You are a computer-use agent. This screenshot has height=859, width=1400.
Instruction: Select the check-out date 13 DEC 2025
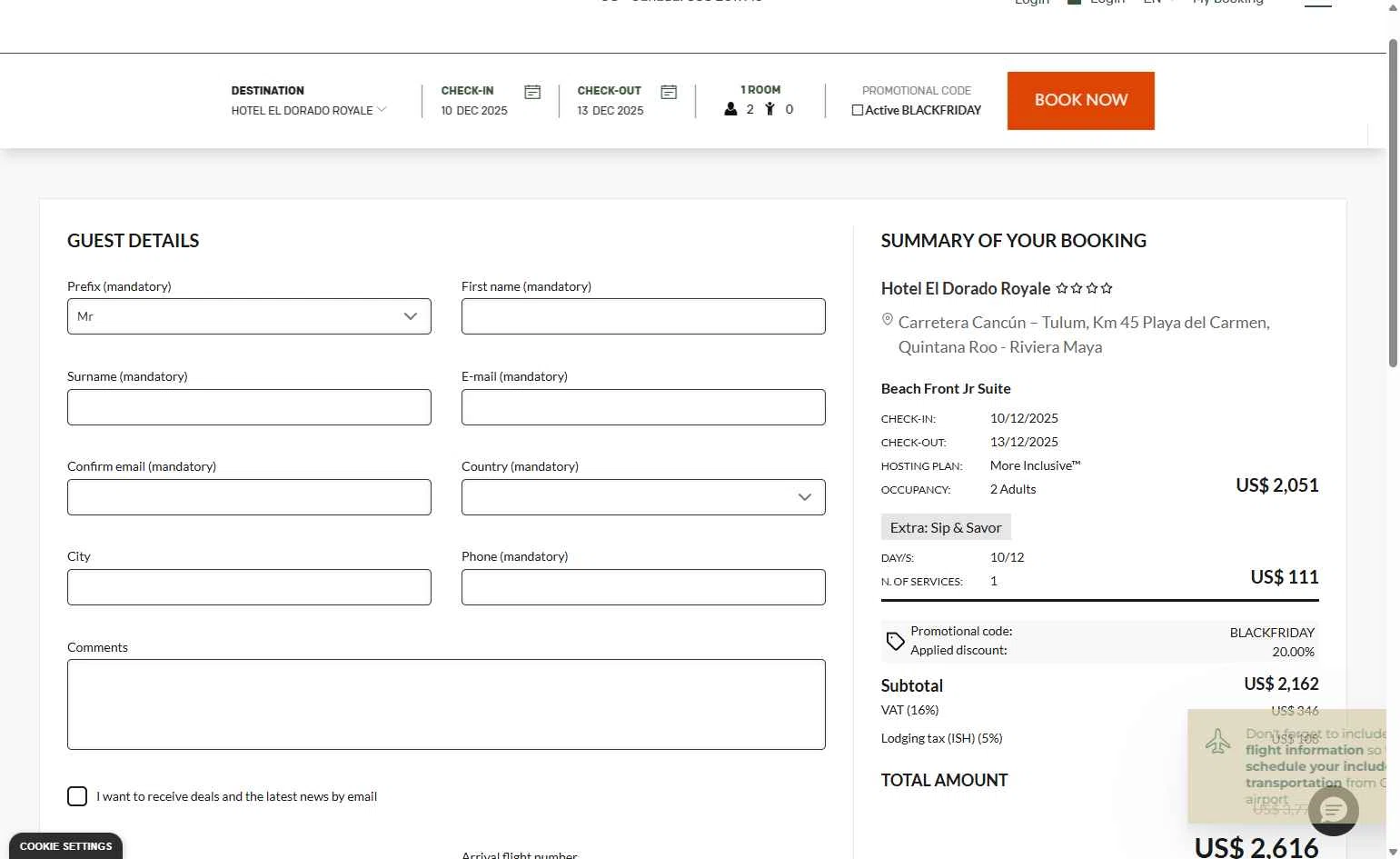click(x=611, y=111)
